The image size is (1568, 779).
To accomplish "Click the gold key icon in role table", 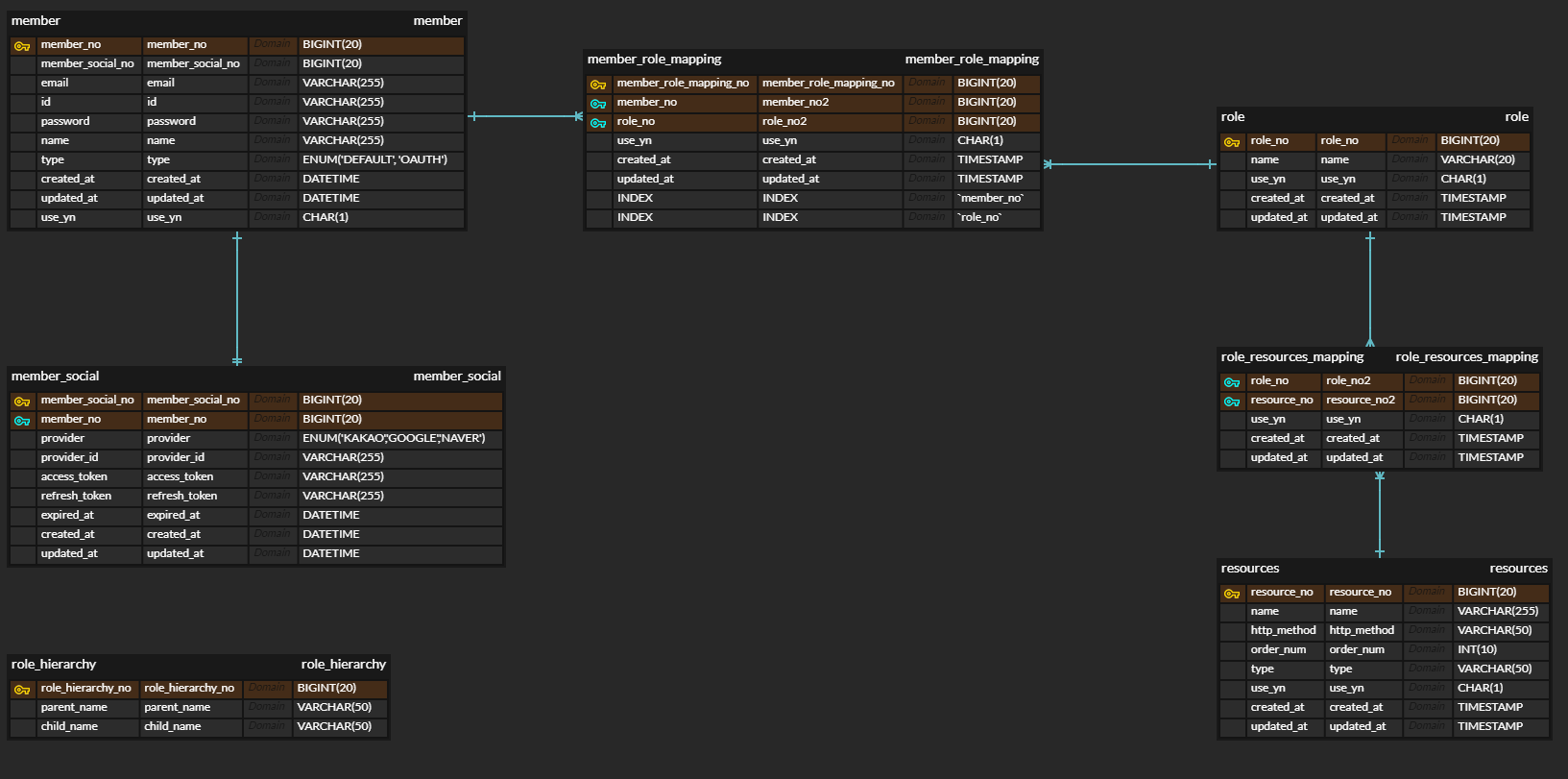I will (1232, 141).
